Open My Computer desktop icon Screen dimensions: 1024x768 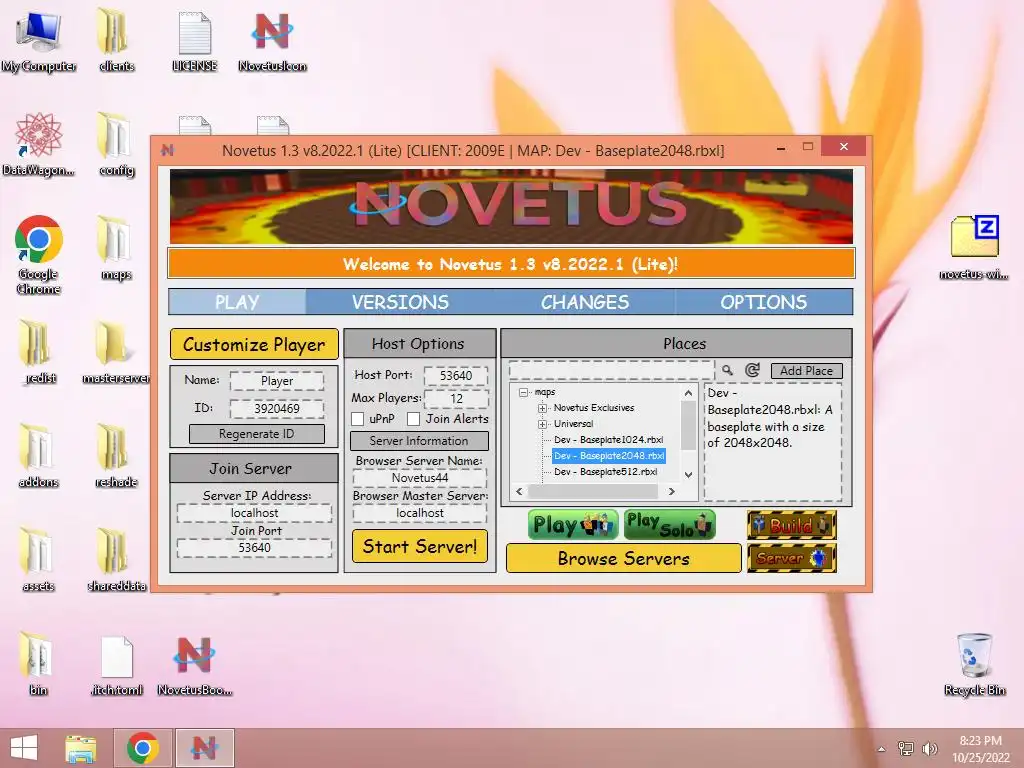pyautogui.click(x=39, y=39)
